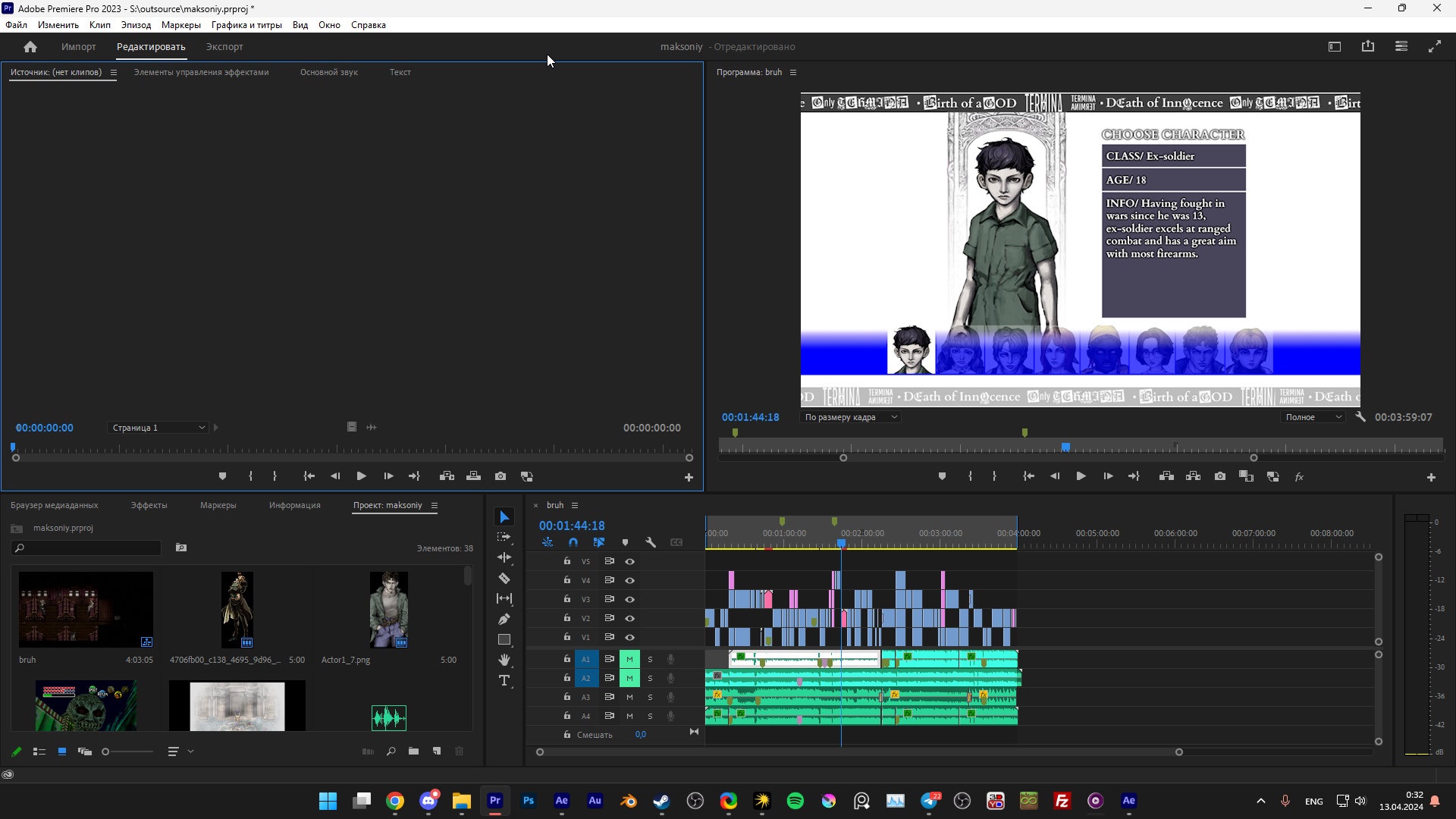Enter full screen video mode icon
1456x819 pixels.
tap(1435, 46)
